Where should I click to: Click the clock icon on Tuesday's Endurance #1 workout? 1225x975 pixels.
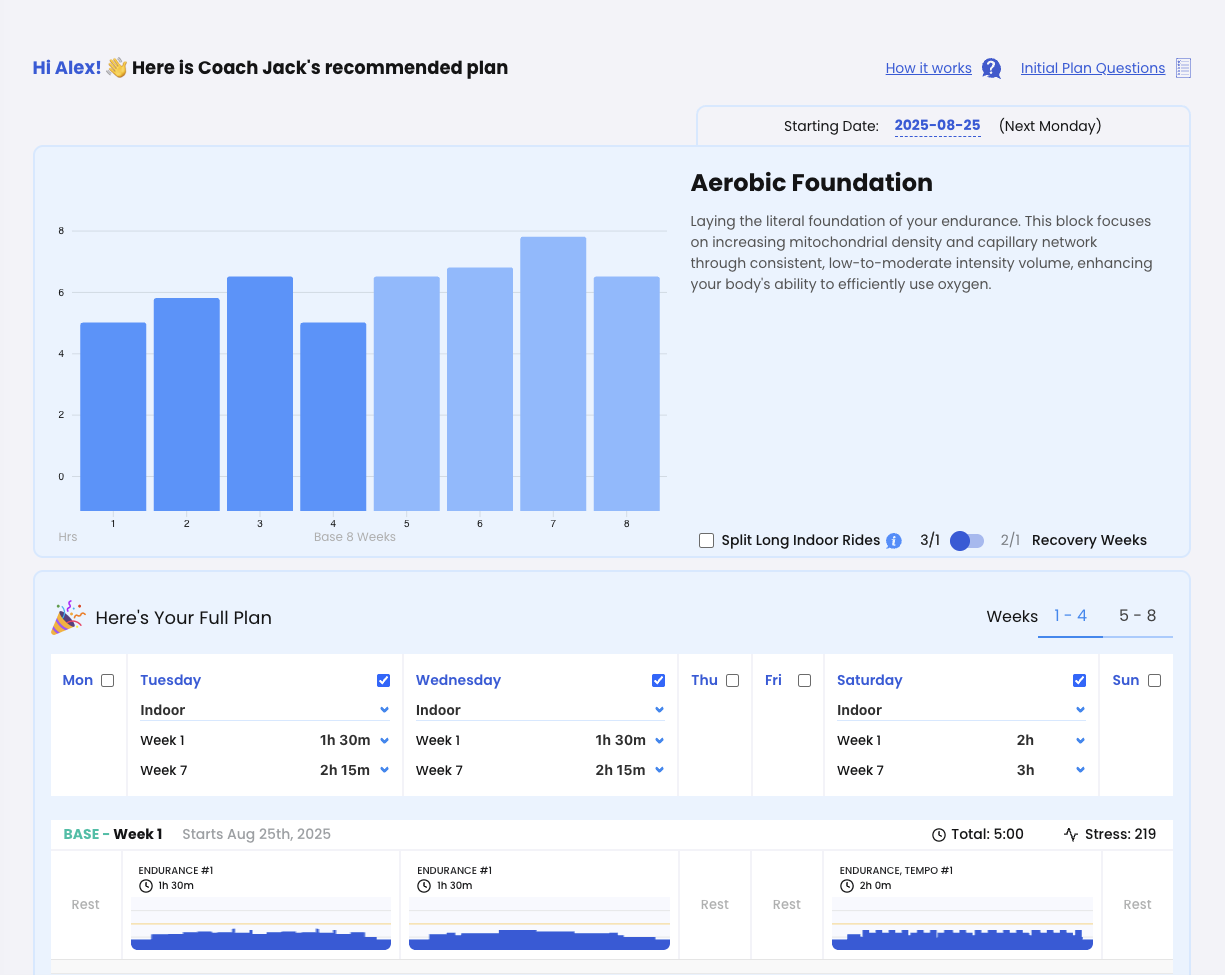coord(146,886)
